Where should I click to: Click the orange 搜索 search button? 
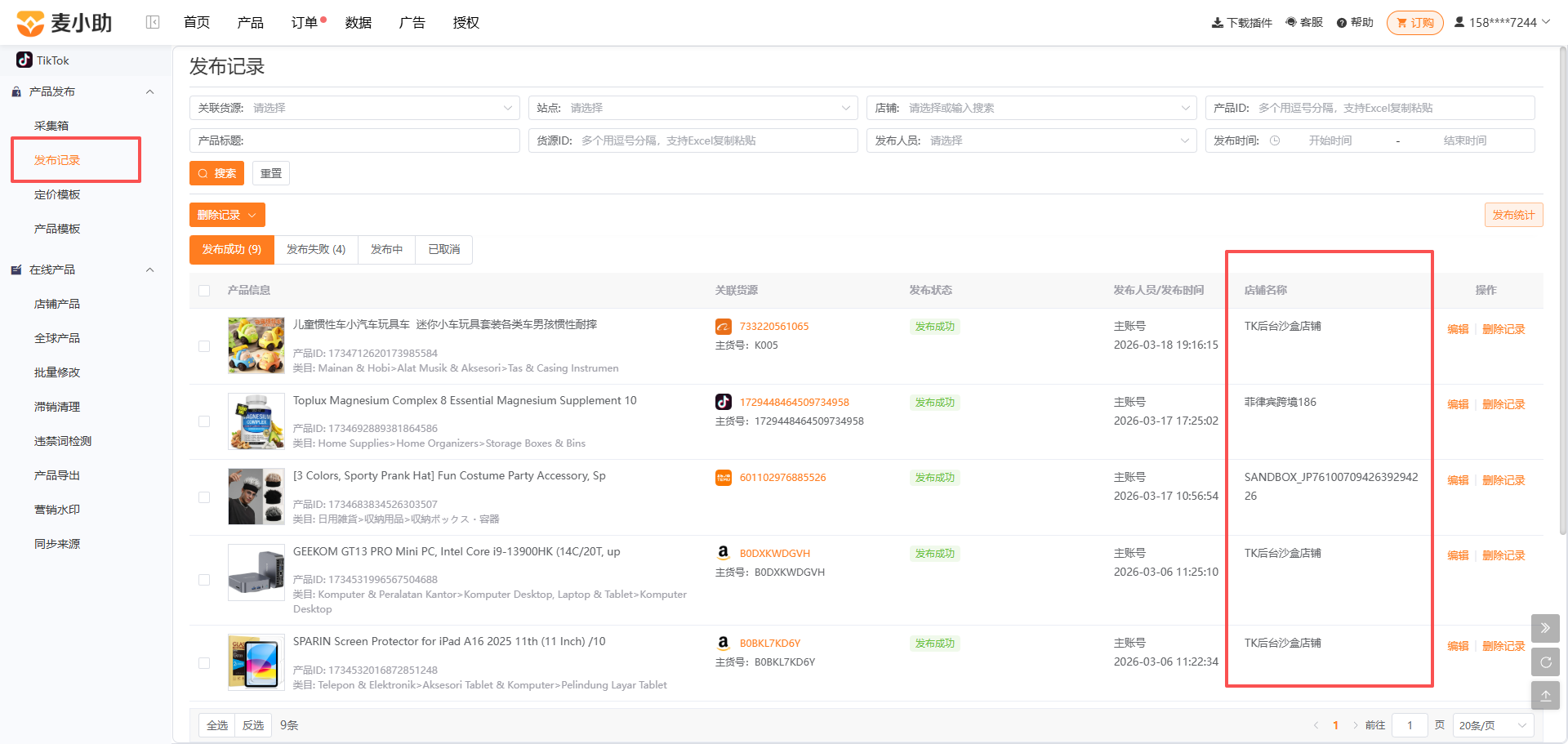click(x=217, y=173)
